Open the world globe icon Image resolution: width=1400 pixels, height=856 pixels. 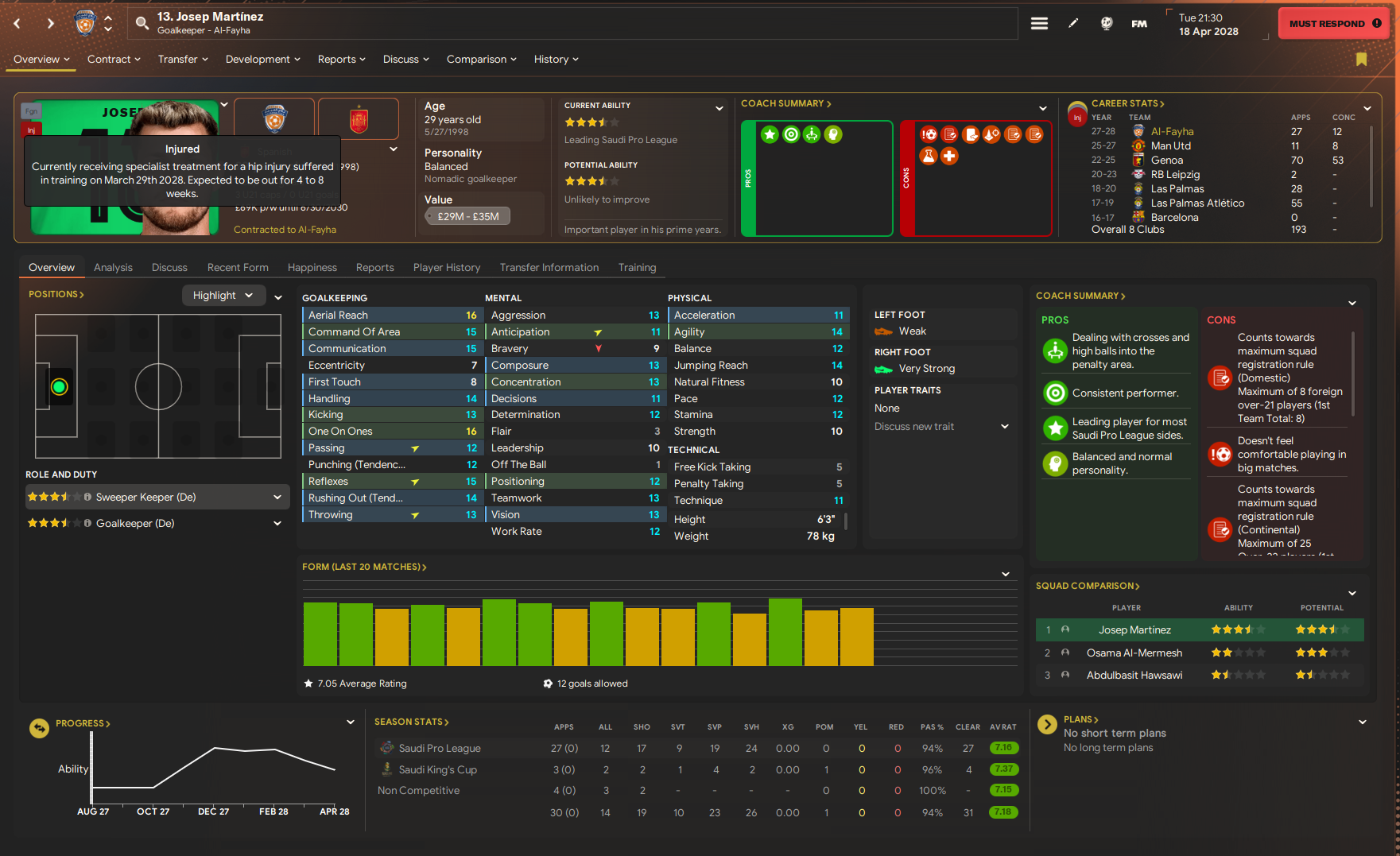point(1106,24)
